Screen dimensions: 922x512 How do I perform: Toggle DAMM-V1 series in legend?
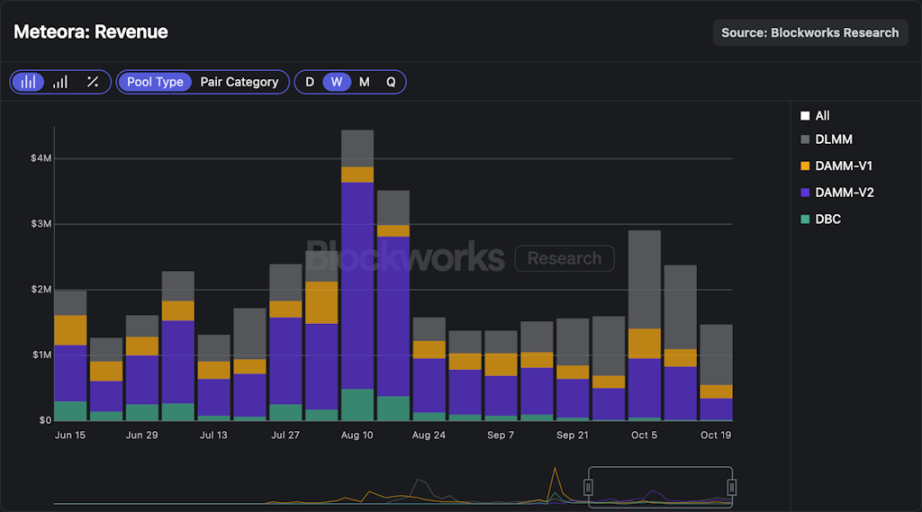click(805, 166)
